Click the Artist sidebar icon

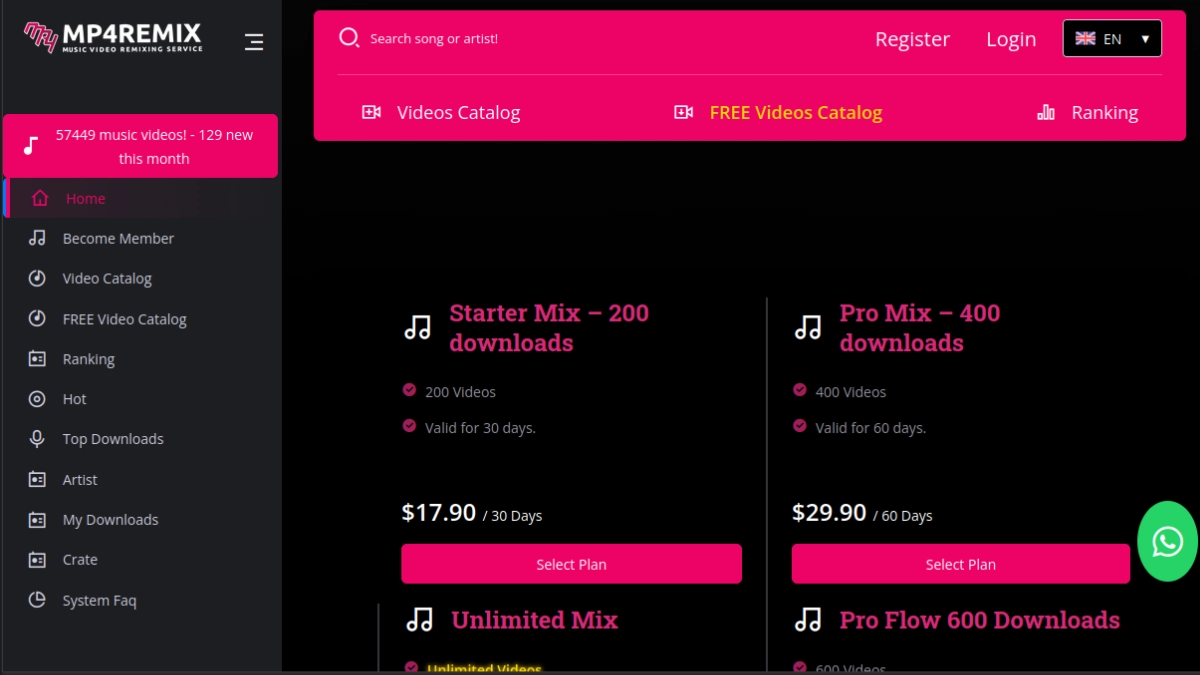tap(37, 479)
